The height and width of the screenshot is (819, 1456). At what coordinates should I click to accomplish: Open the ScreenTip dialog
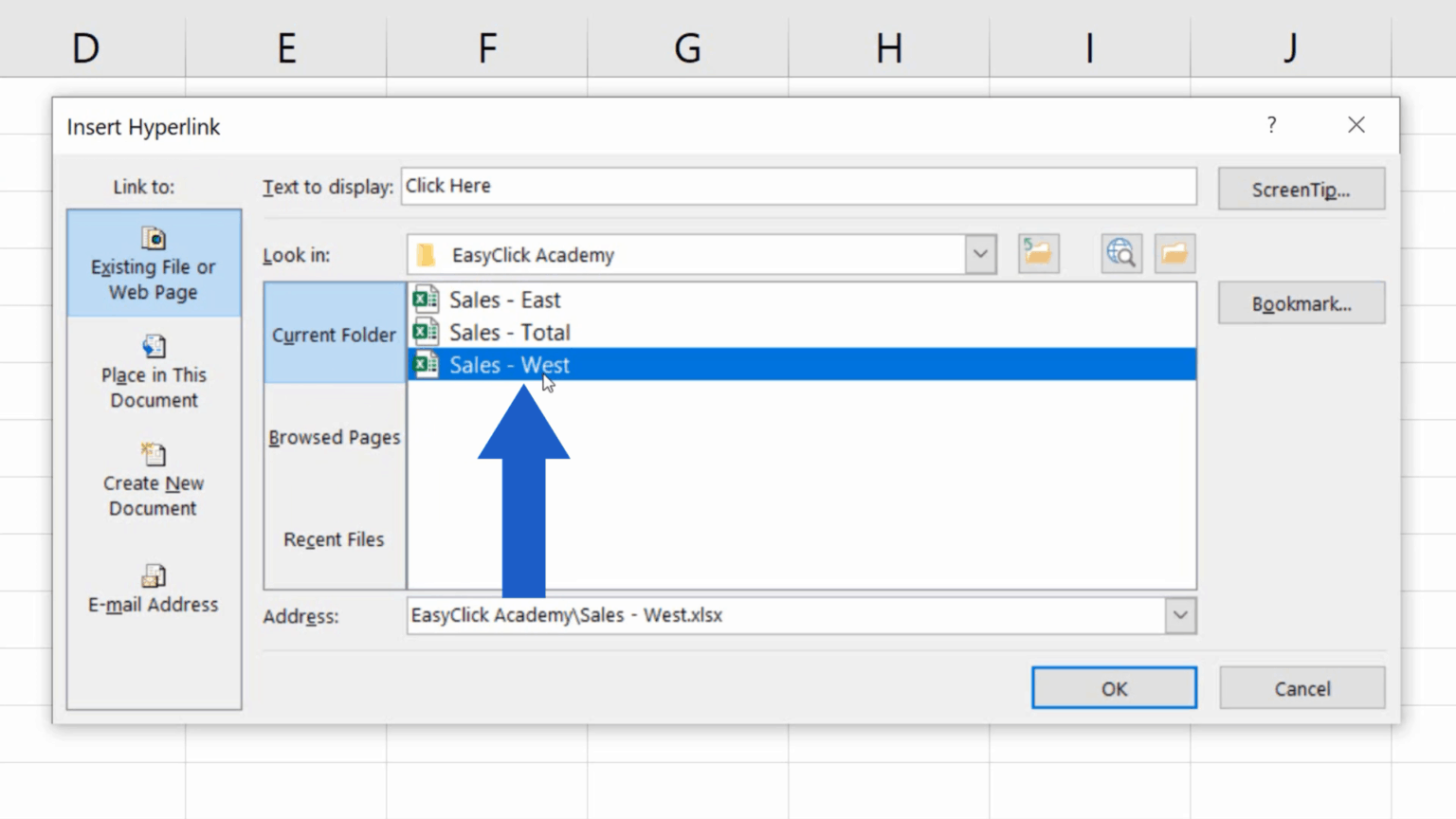point(1301,189)
